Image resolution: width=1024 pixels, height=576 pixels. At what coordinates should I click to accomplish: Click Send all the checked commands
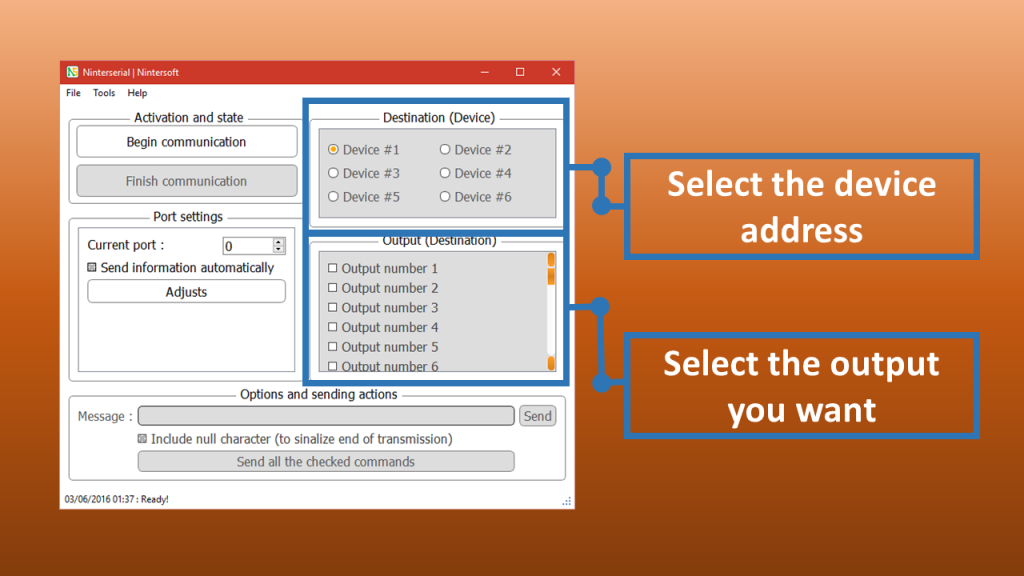[x=325, y=462]
